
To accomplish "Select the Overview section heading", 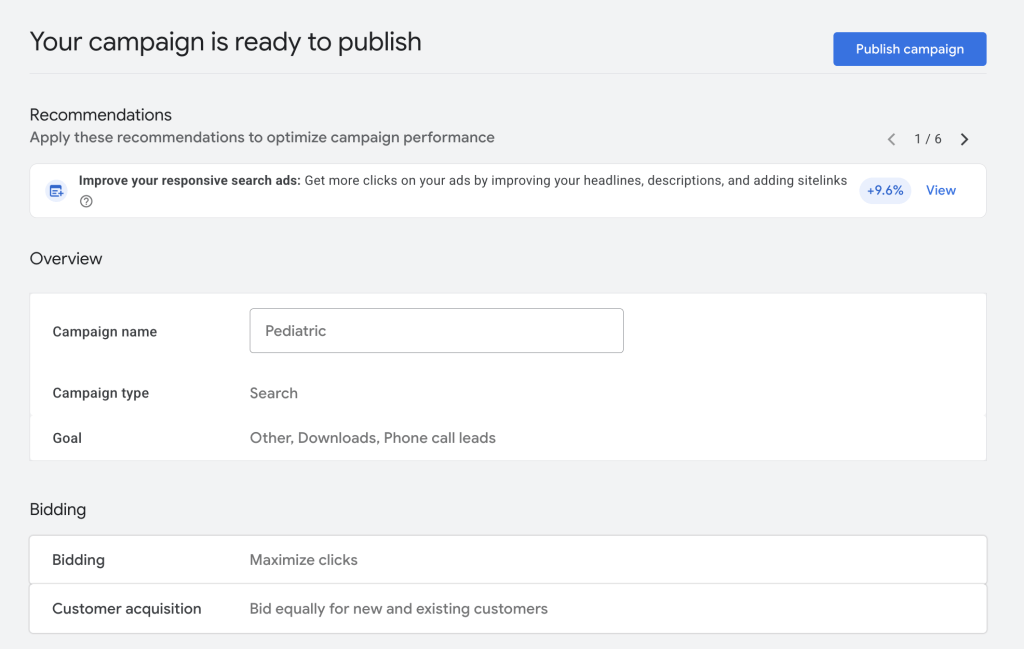I will [66, 259].
